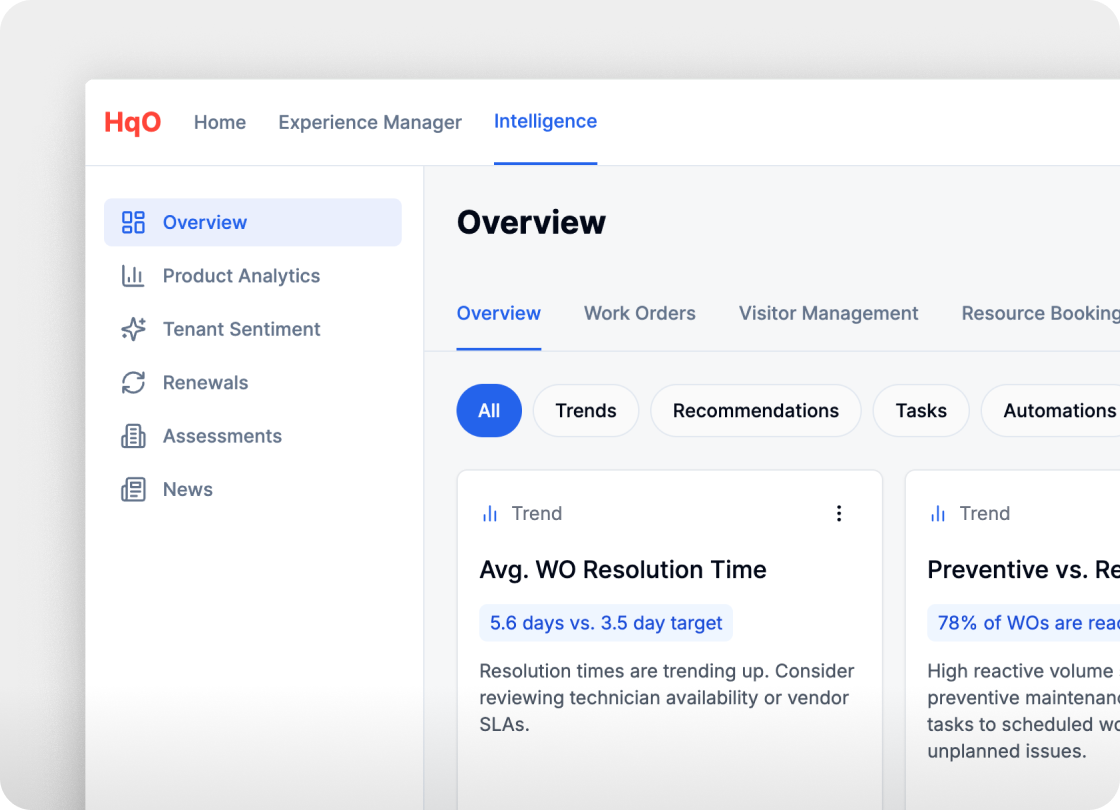Click the Tenant Sentiment sparkle icon
1120x810 pixels.
133,329
